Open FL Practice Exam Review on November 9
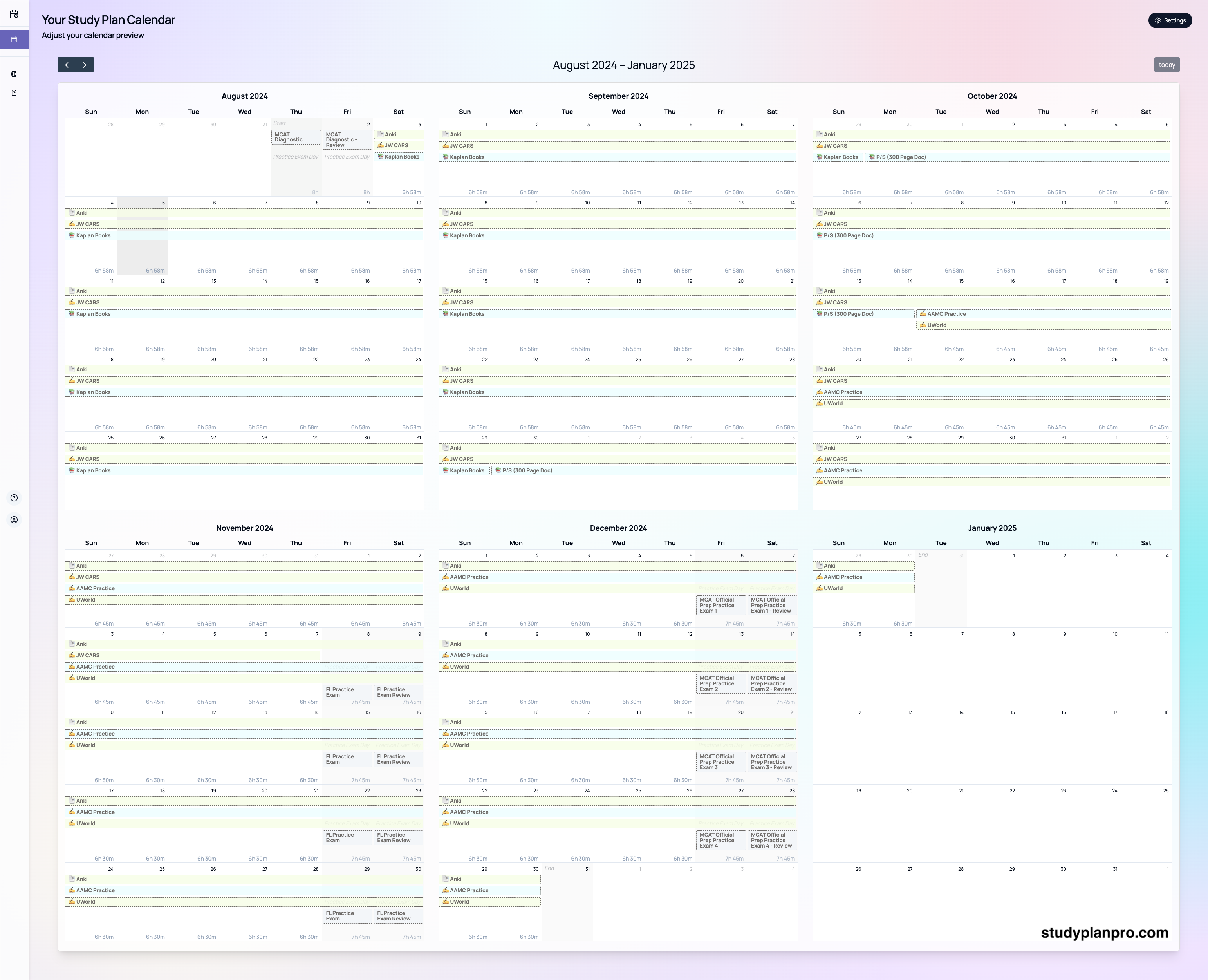The height and width of the screenshot is (980, 1208). click(x=399, y=692)
